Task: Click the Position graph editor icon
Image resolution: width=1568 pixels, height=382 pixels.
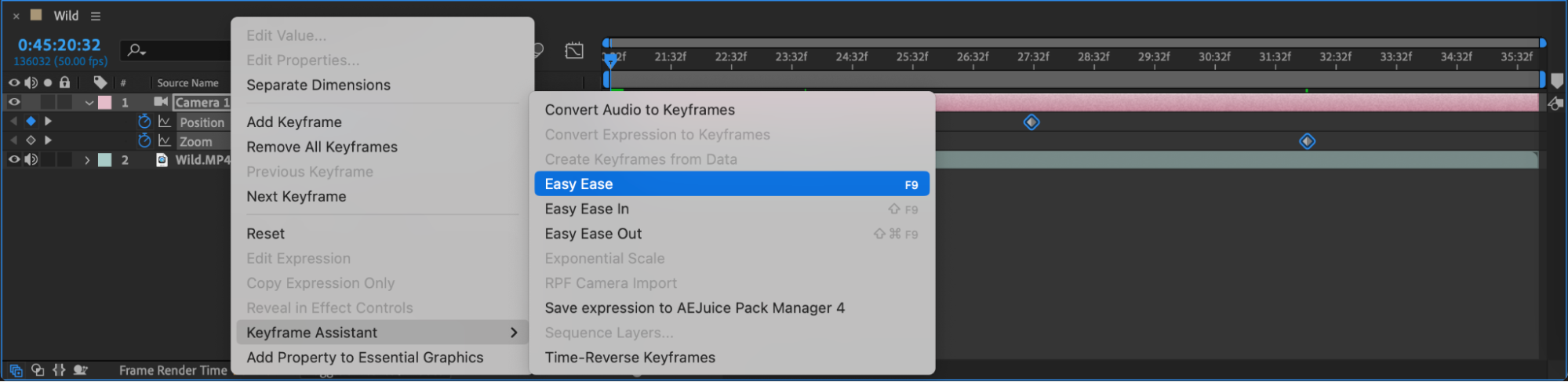Action: (165, 122)
